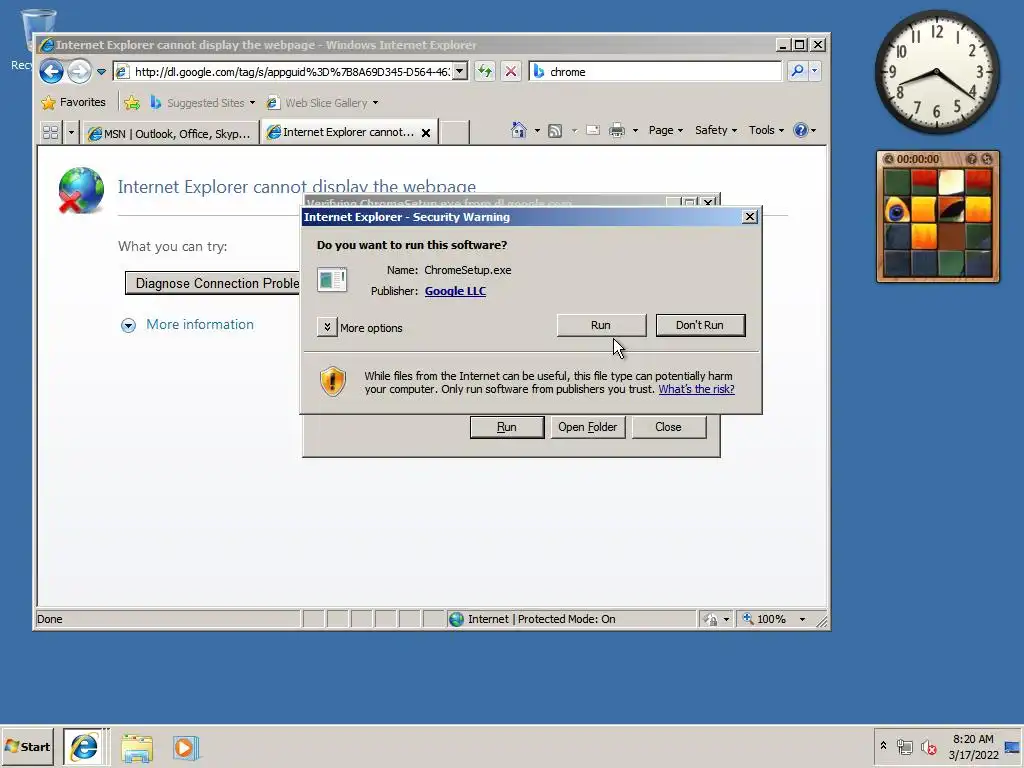The image size is (1024, 768).
Task: Open the Print options dropdown arrow
Action: 635,131
